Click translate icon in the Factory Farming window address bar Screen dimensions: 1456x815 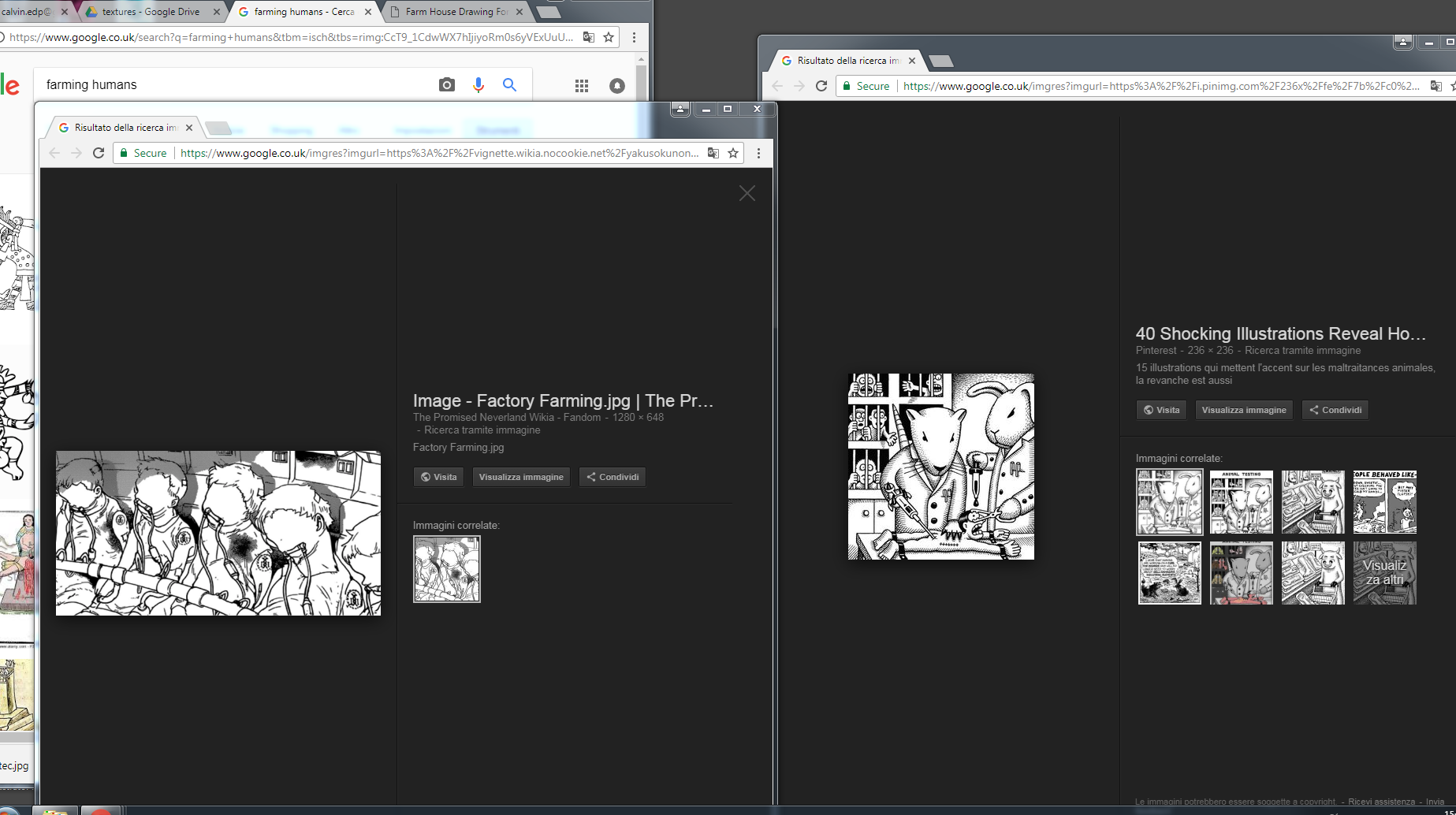tap(713, 153)
